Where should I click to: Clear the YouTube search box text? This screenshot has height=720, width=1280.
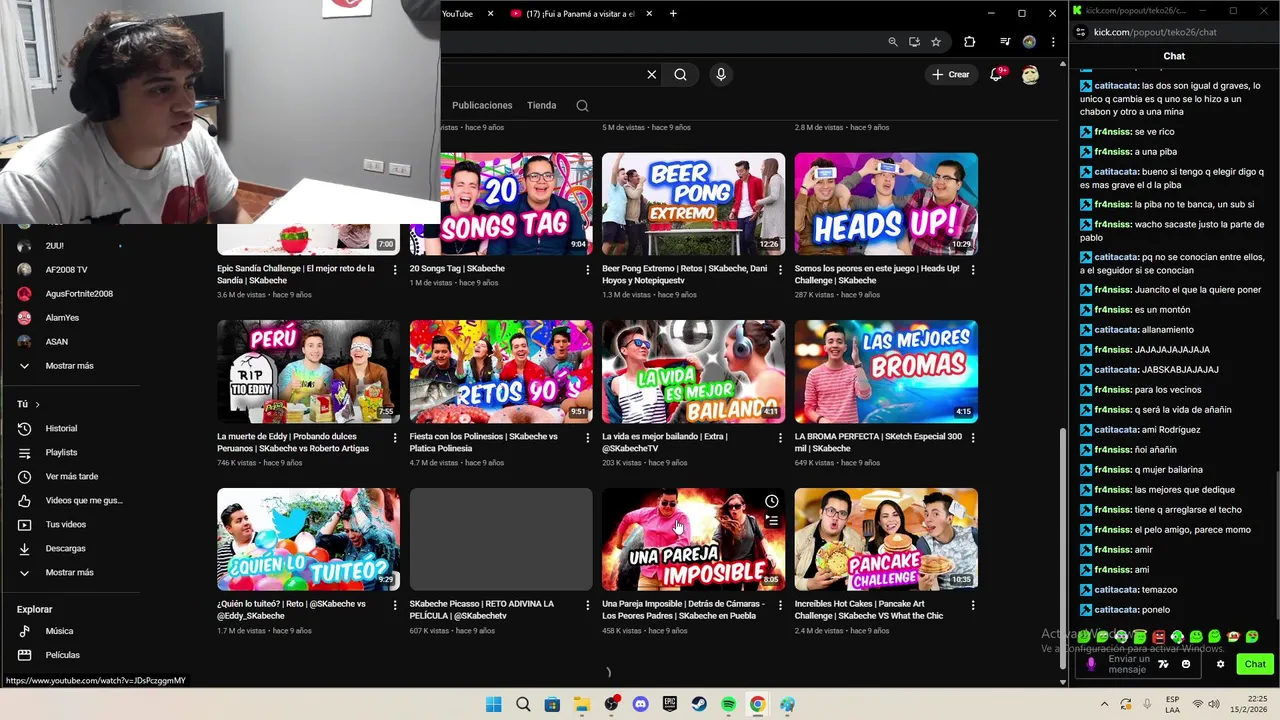click(651, 74)
